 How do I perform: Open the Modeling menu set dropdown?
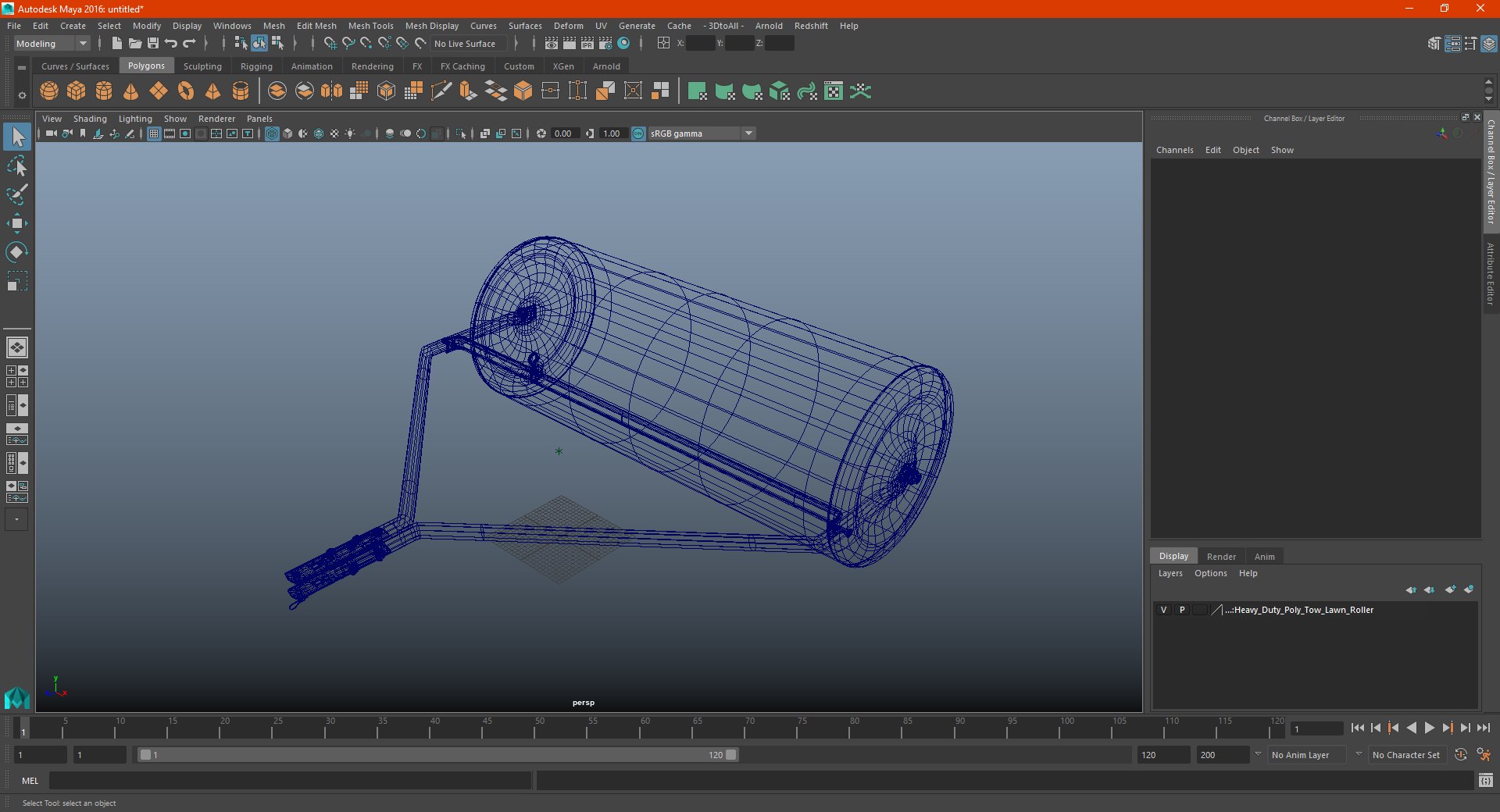tap(52, 44)
